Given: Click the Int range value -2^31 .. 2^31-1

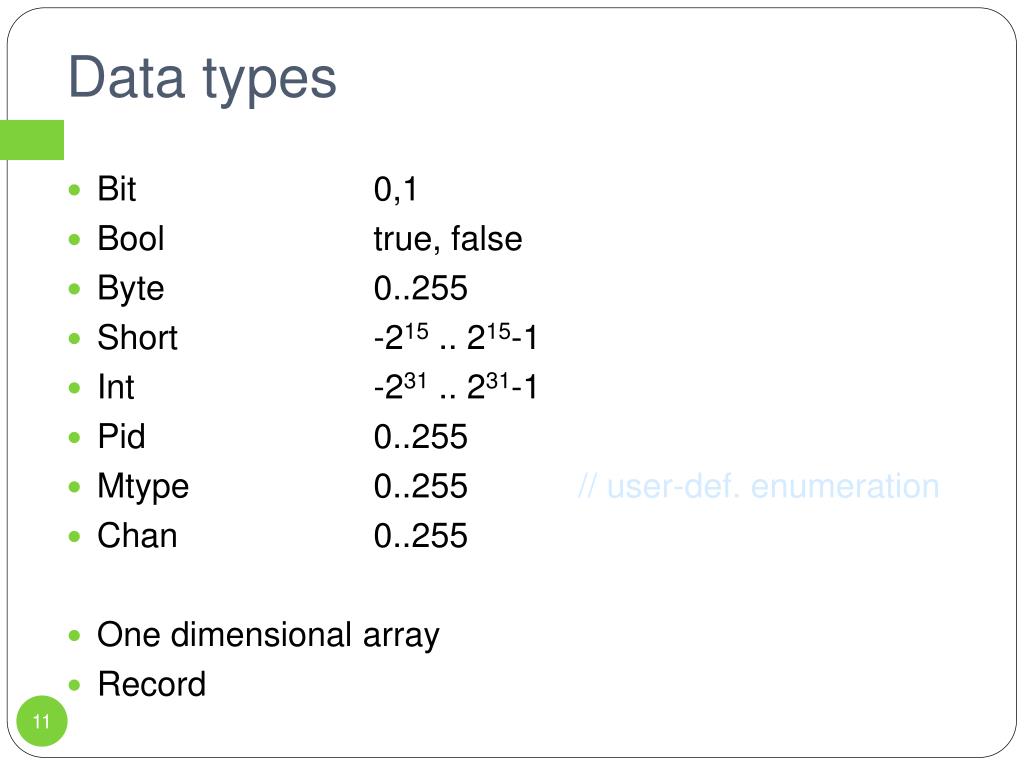Looking at the screenshot, I should pyautogui.click(x=455, y=387).
